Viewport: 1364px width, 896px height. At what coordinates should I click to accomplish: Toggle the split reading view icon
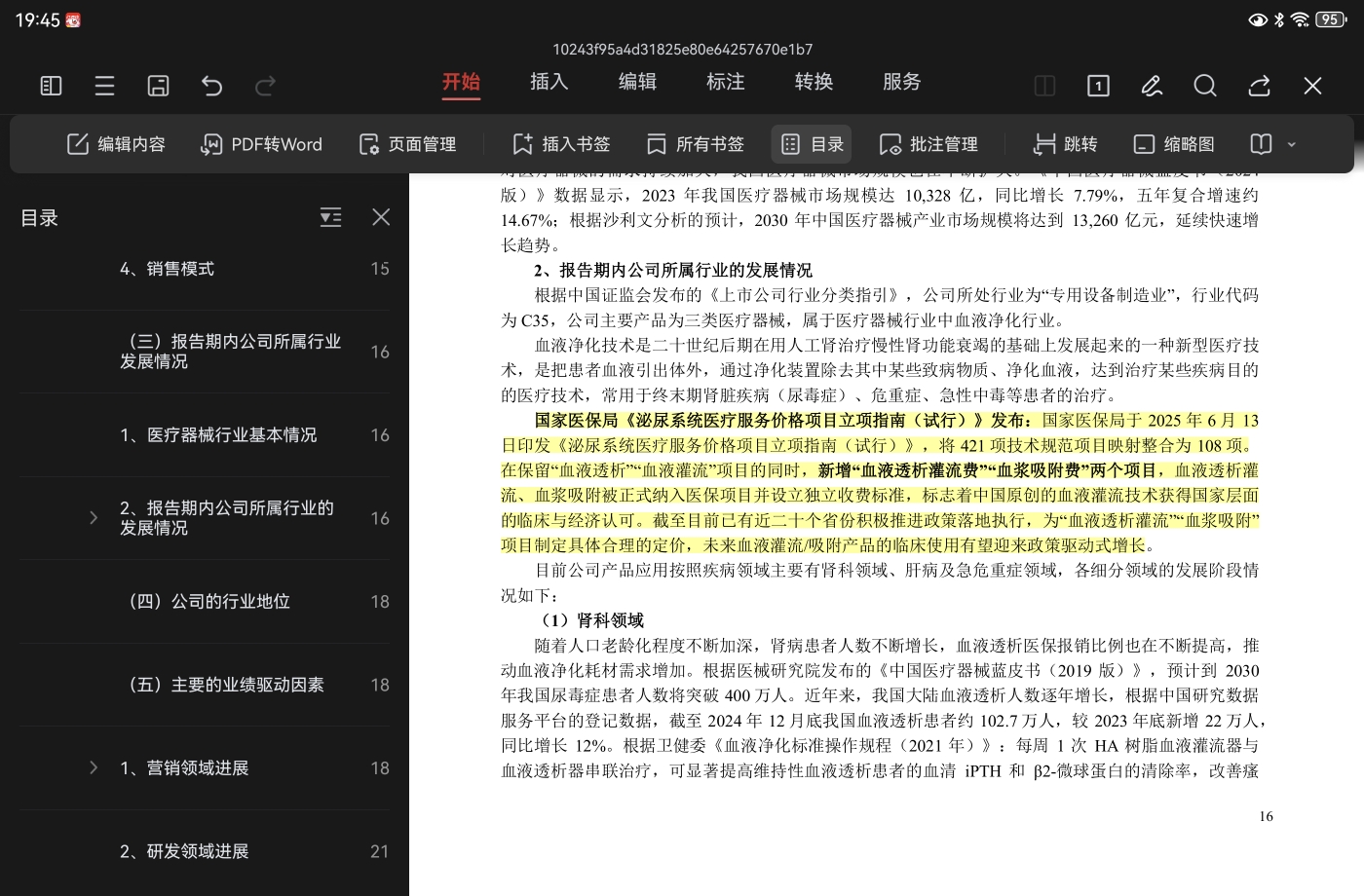(x=1044, y=86)
